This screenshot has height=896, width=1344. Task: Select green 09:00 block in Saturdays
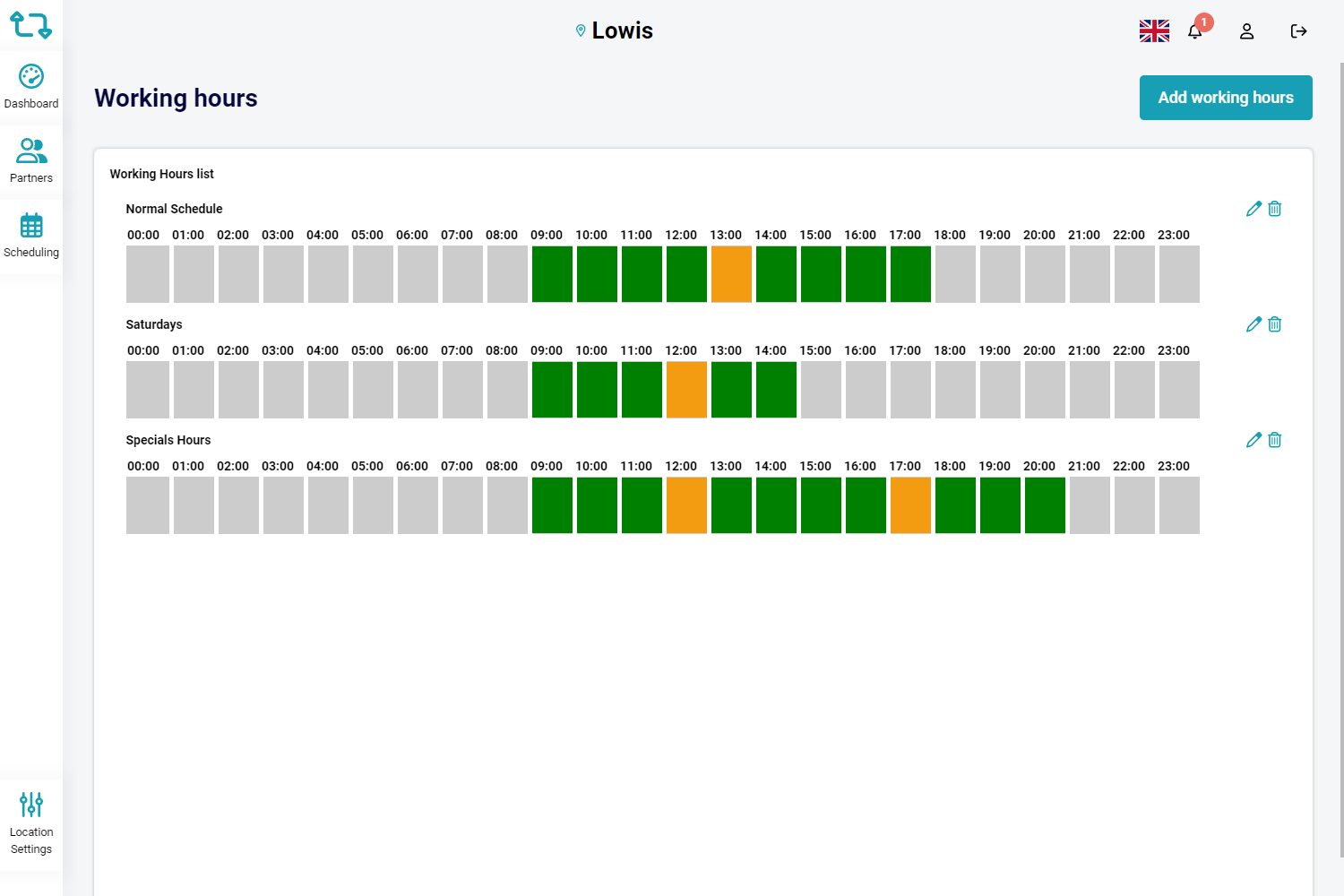tap(552, 390)
